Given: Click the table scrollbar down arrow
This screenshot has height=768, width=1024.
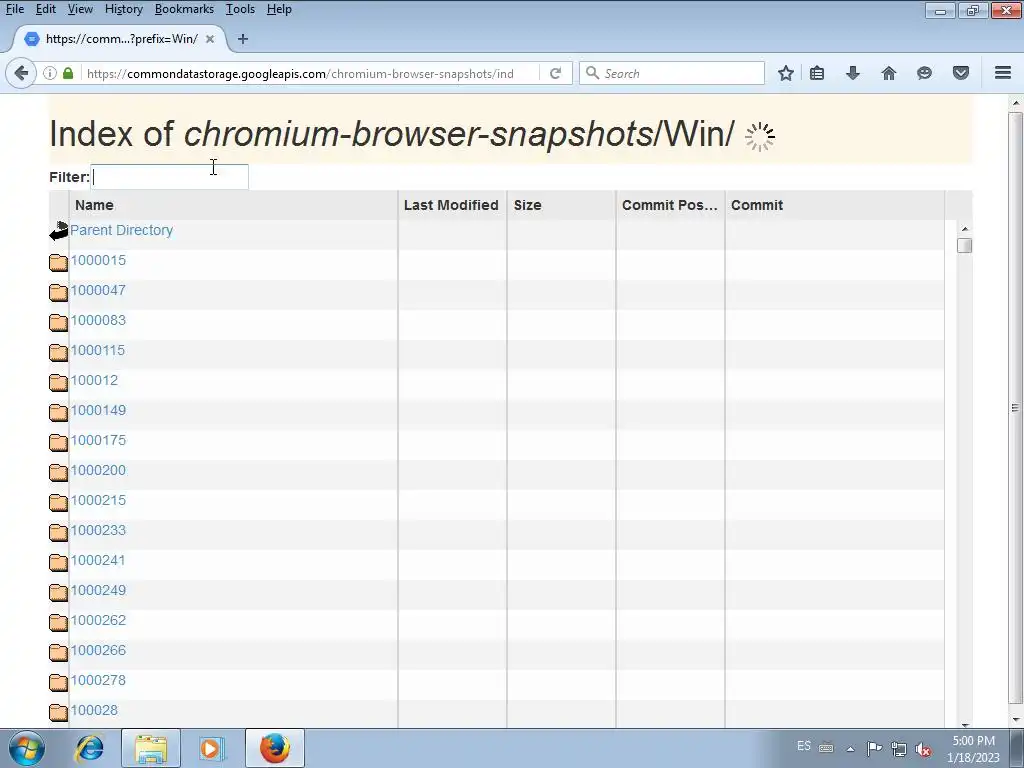Looking at the screenshot, I should pos(965,724).
